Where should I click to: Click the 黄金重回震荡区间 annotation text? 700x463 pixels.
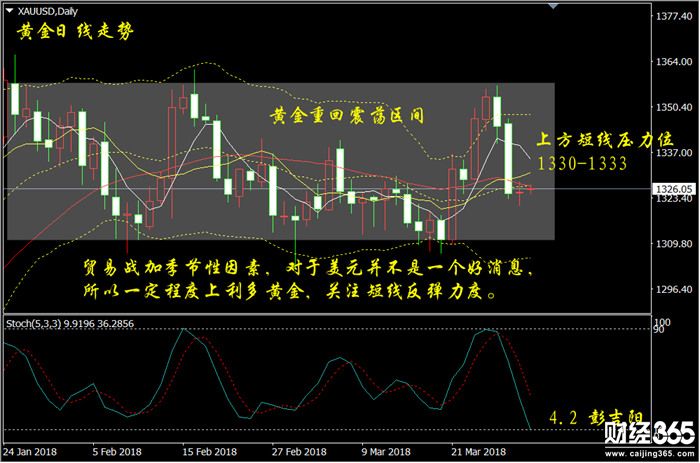(347, 116)
